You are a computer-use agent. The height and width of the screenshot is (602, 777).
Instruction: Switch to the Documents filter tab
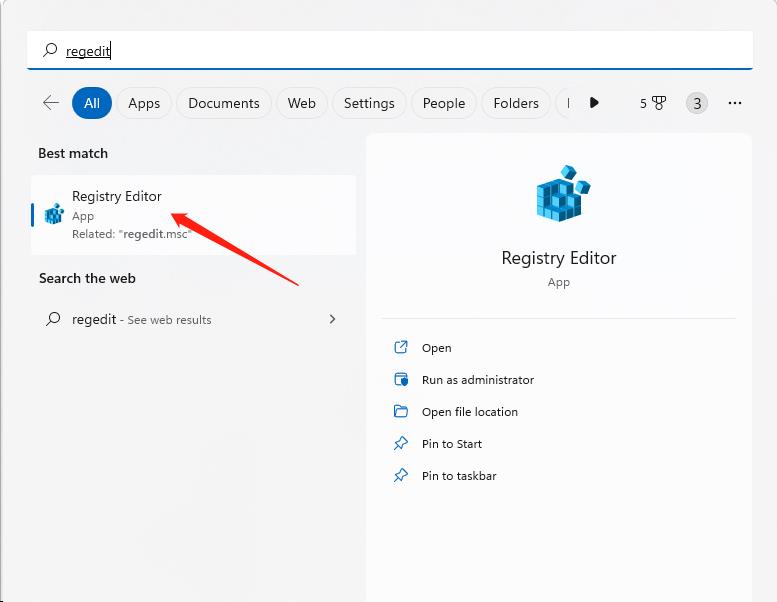coord(223,103)
